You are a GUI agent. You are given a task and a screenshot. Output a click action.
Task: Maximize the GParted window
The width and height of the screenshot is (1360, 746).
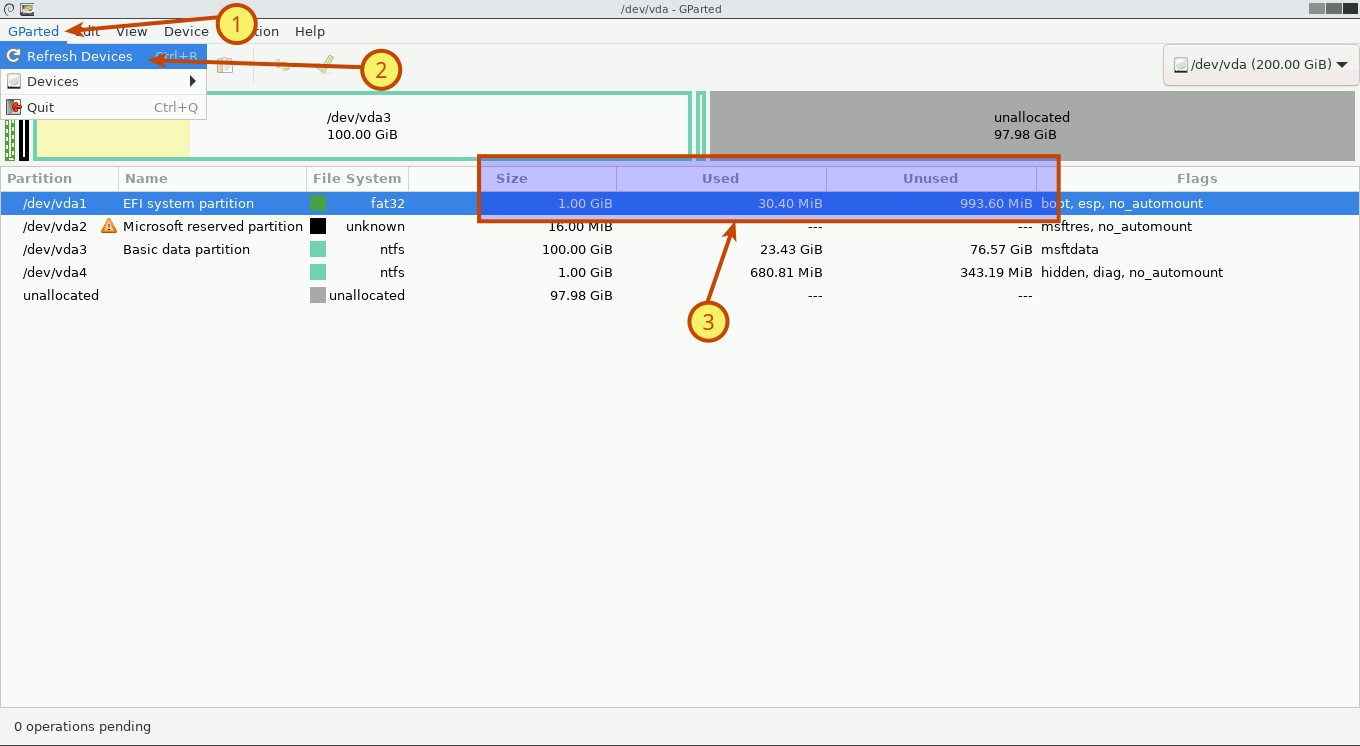1333,8
